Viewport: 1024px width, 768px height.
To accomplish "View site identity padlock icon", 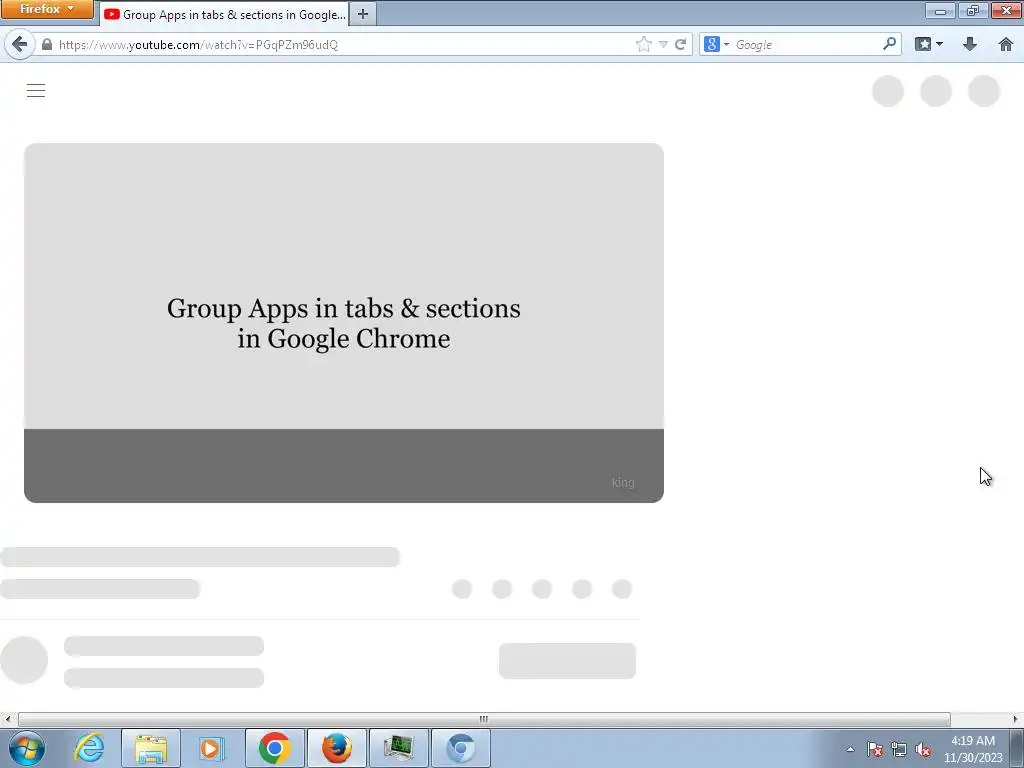I will tap(46, 44).
